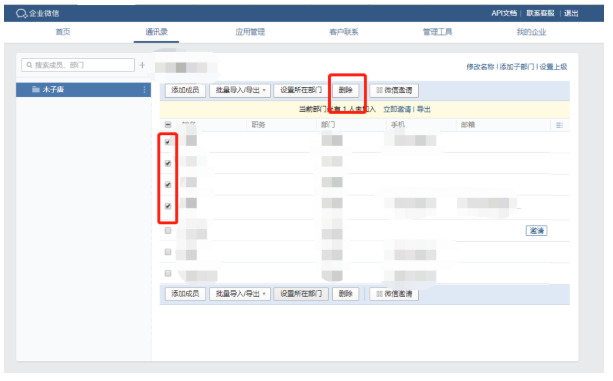Open the 管理工具 tab

point(437,32)
